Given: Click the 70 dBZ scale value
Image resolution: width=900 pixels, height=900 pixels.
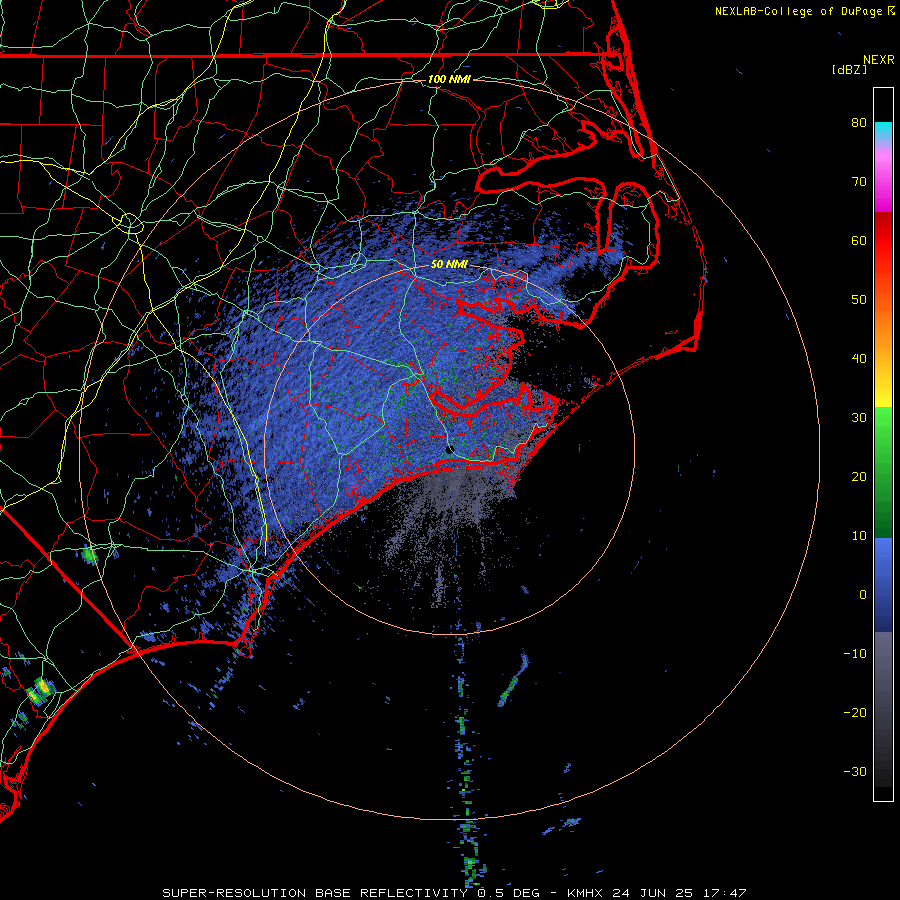Looking at the screenshot, I should point(859,181).
